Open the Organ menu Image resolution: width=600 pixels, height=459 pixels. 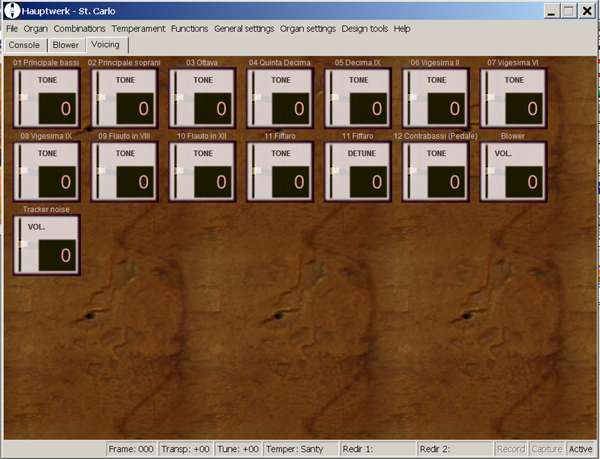tap(35, 29)
